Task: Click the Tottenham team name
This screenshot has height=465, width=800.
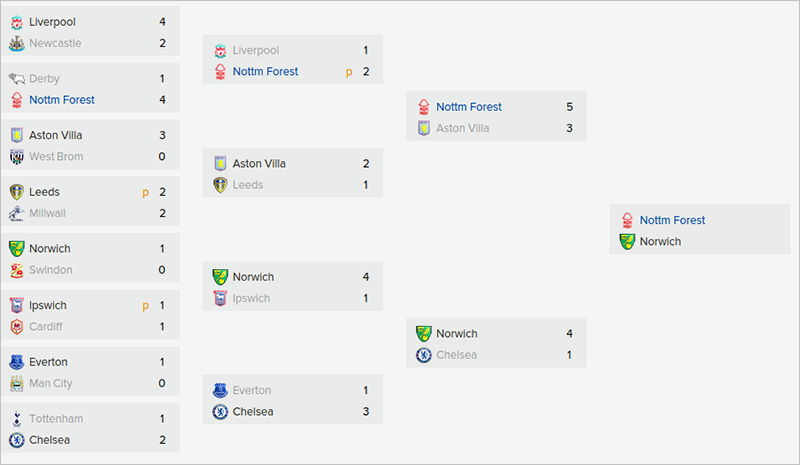Action: click(x=56, y=418)
